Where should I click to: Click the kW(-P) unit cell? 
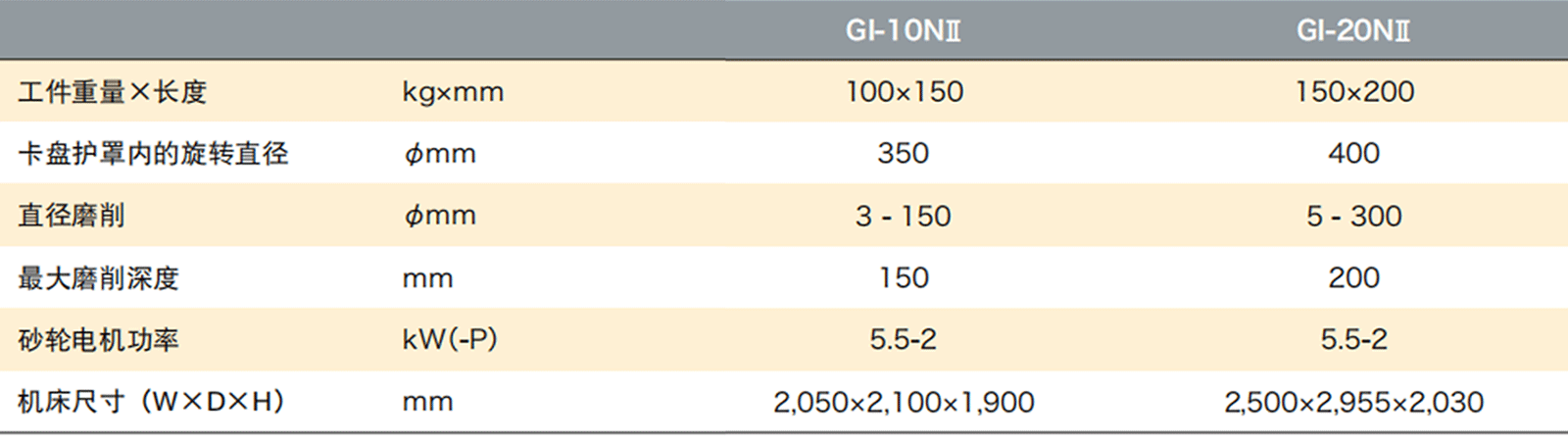450,340
